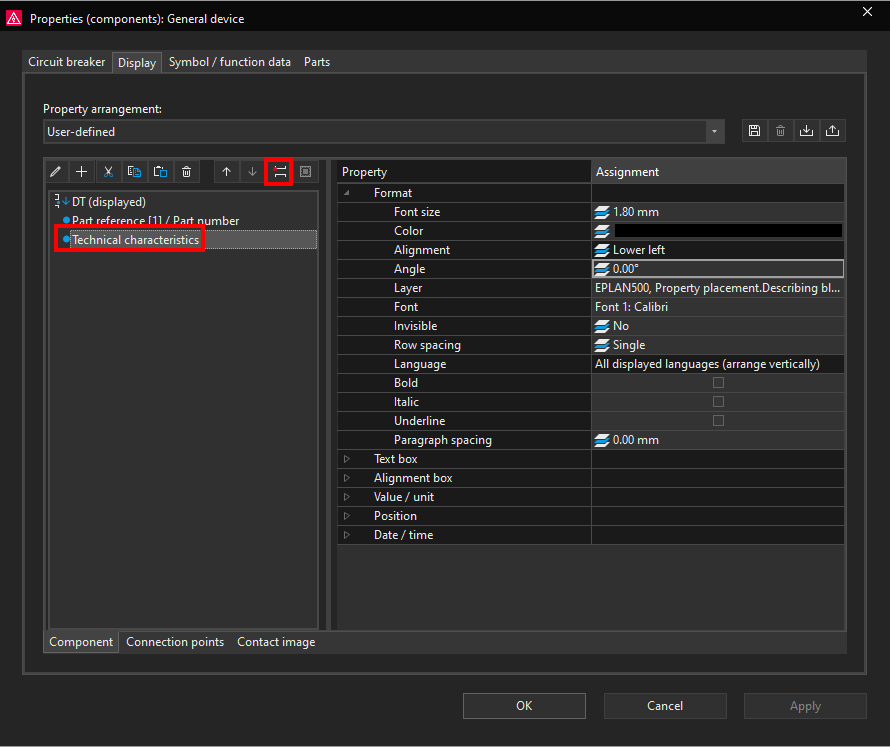This screenshot has height=747, width=890.
Task: Cut the selected property with scissors icon
Action: (108, 172)
